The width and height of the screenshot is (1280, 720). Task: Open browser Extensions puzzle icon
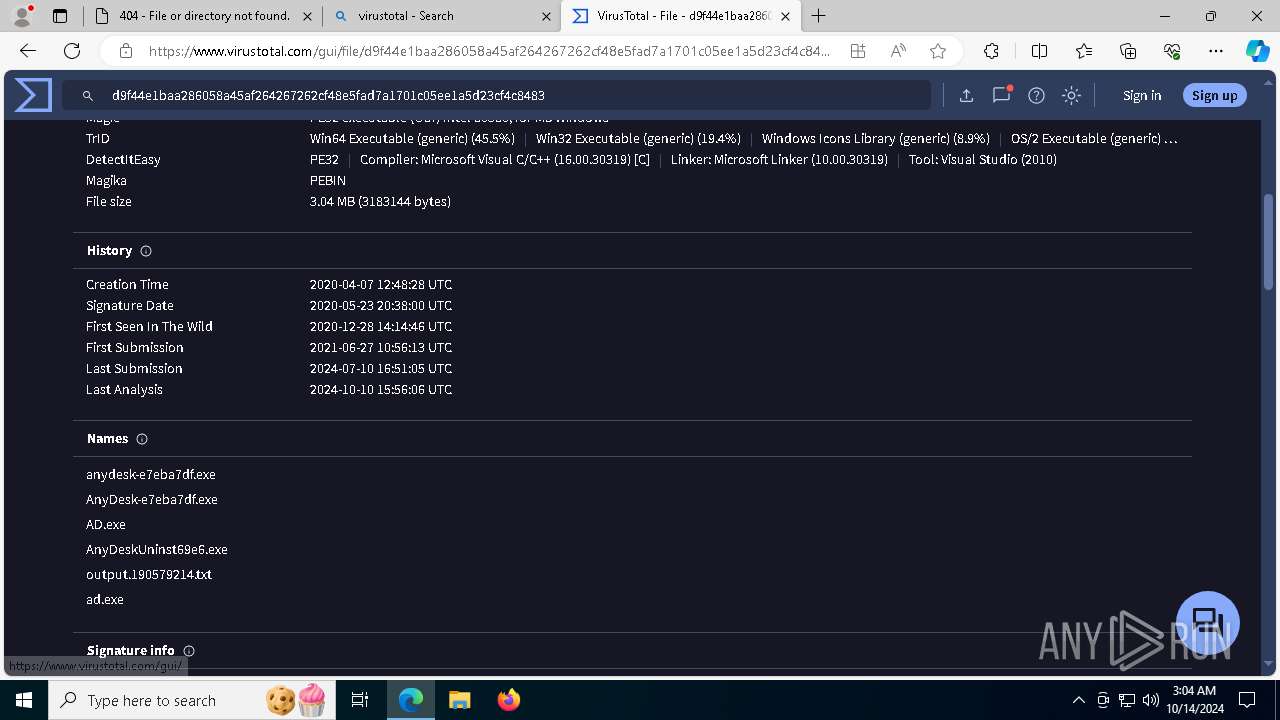coord(991,51)
